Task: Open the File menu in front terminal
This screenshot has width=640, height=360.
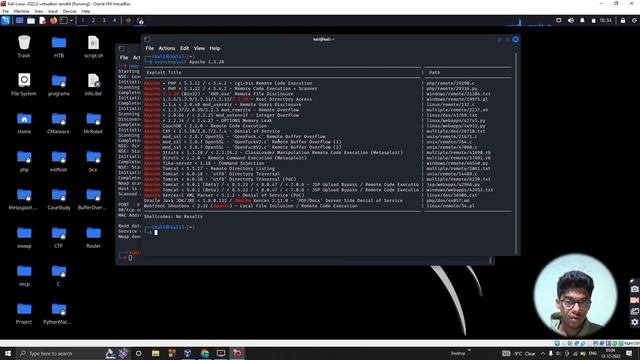Action: pyautogui.click(x=150, y=48)
